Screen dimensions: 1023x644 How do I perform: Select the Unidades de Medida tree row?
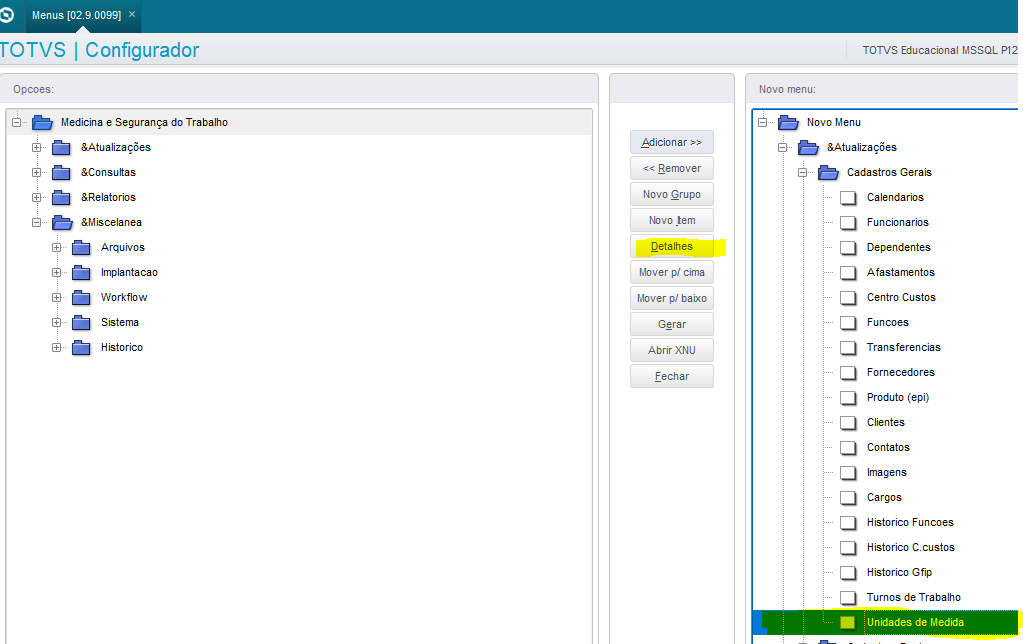tap(885, 622)
